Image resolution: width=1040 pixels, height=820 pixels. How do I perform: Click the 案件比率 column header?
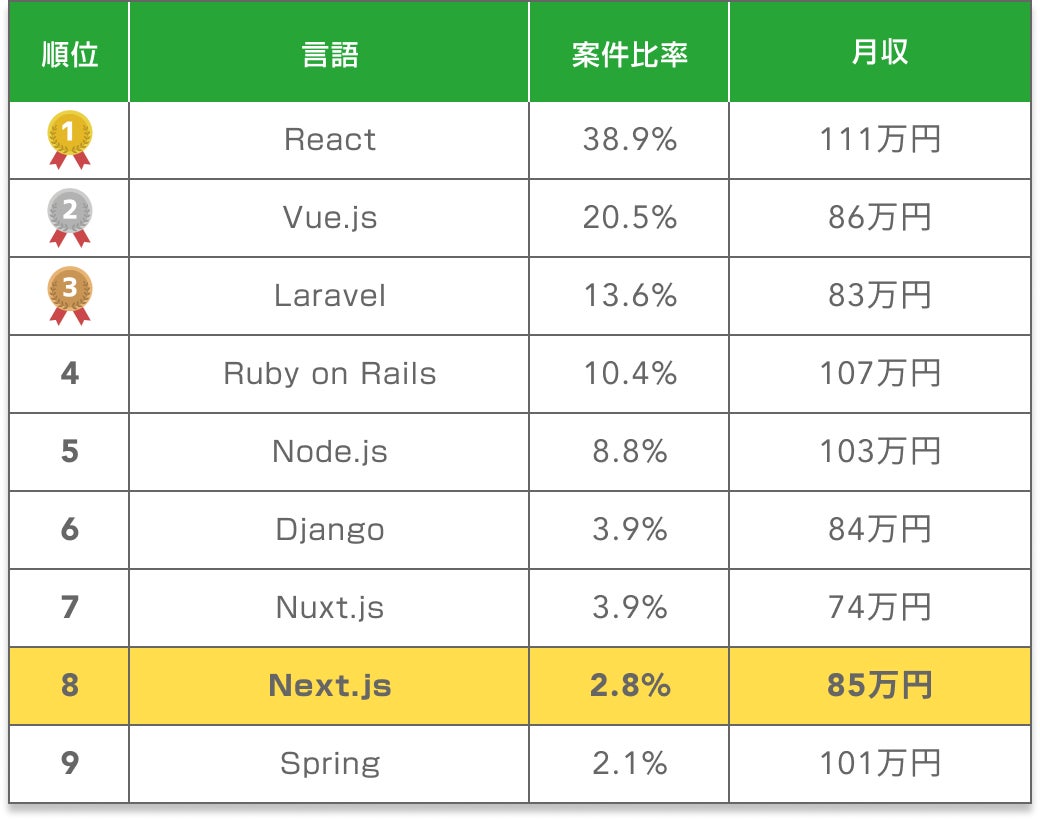click(x=629, y=54)
